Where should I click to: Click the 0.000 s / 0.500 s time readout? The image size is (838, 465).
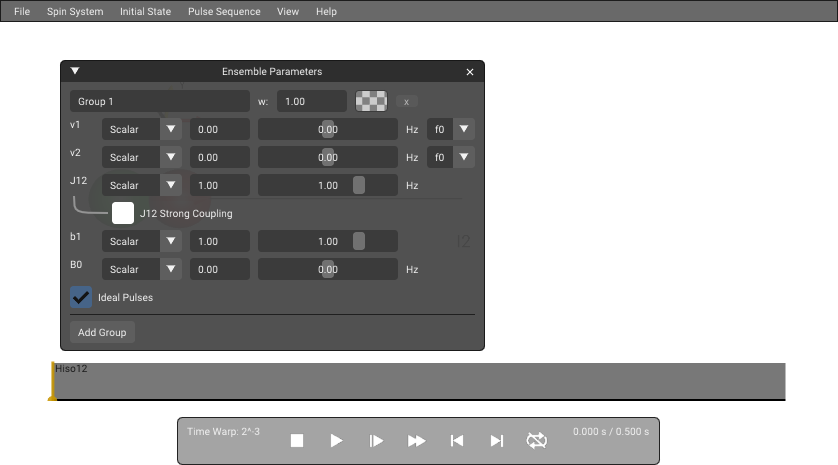click(611, 431)
